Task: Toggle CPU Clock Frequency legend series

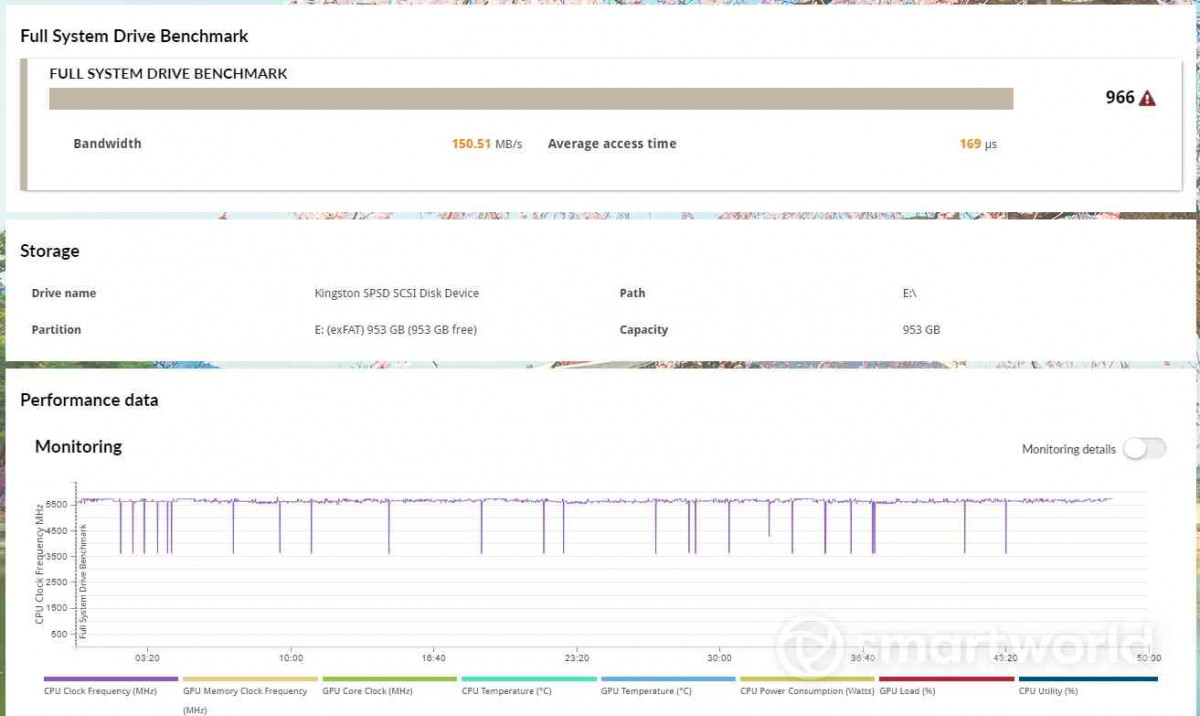Action: 100,690
